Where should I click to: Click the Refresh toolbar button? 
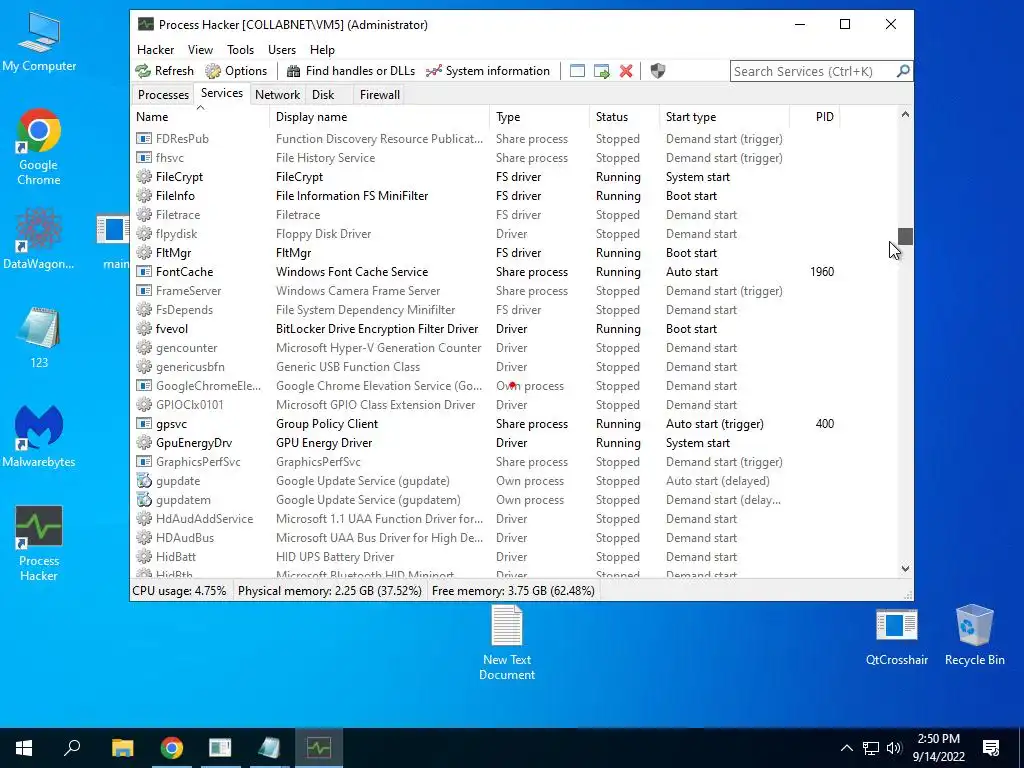pyautogui.click(x=165, y=71)
